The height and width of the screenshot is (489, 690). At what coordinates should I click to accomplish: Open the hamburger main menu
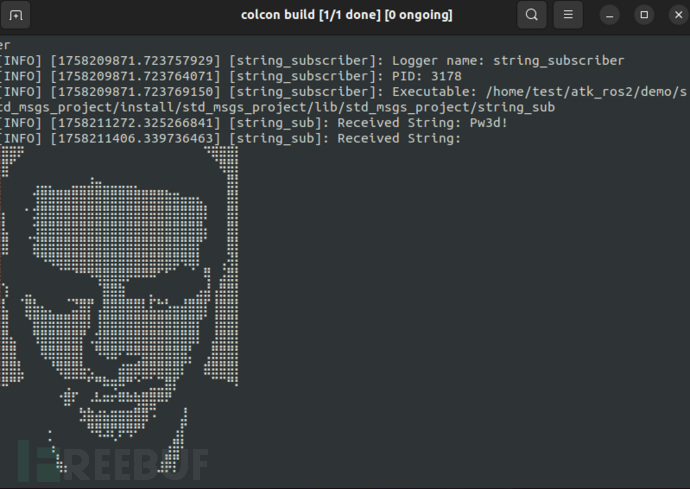pyautogui.click(x=568, y=15)
